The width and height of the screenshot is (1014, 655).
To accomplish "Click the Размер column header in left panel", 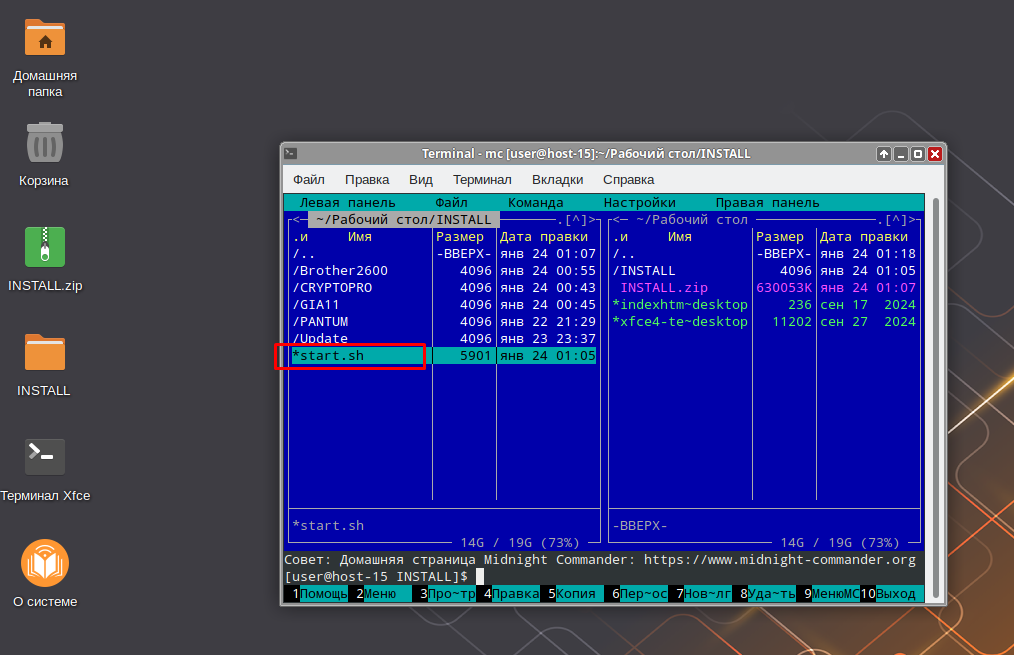I will (x=464, y=237).
